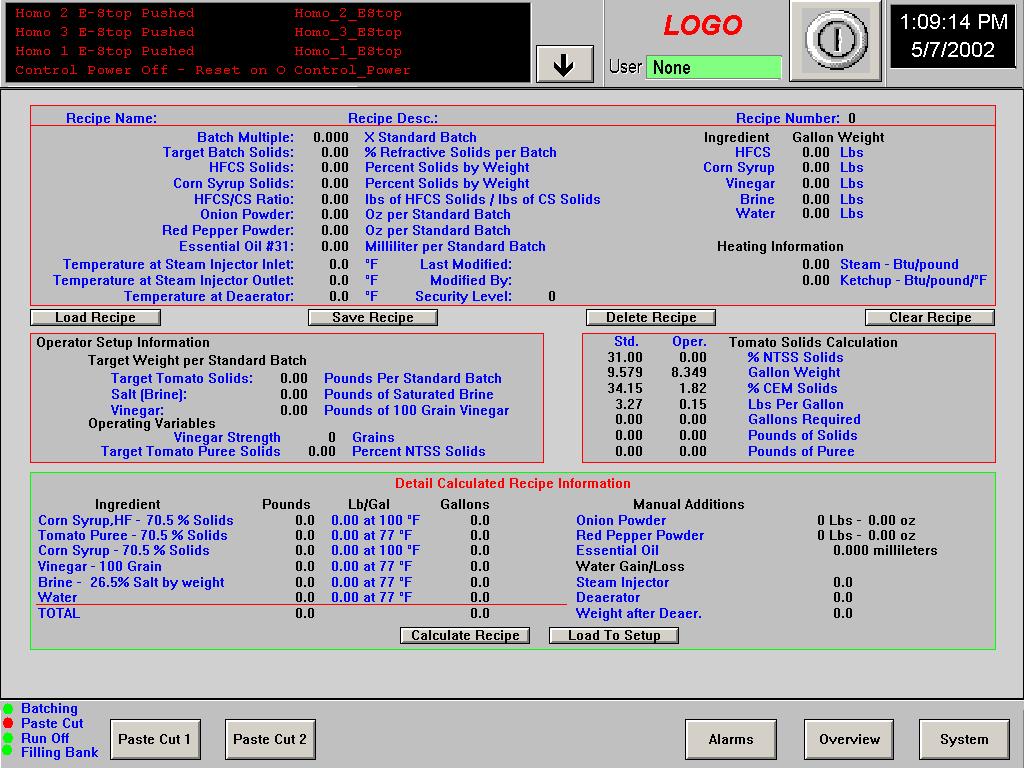Click Save Recipe button

coord(373,317)
